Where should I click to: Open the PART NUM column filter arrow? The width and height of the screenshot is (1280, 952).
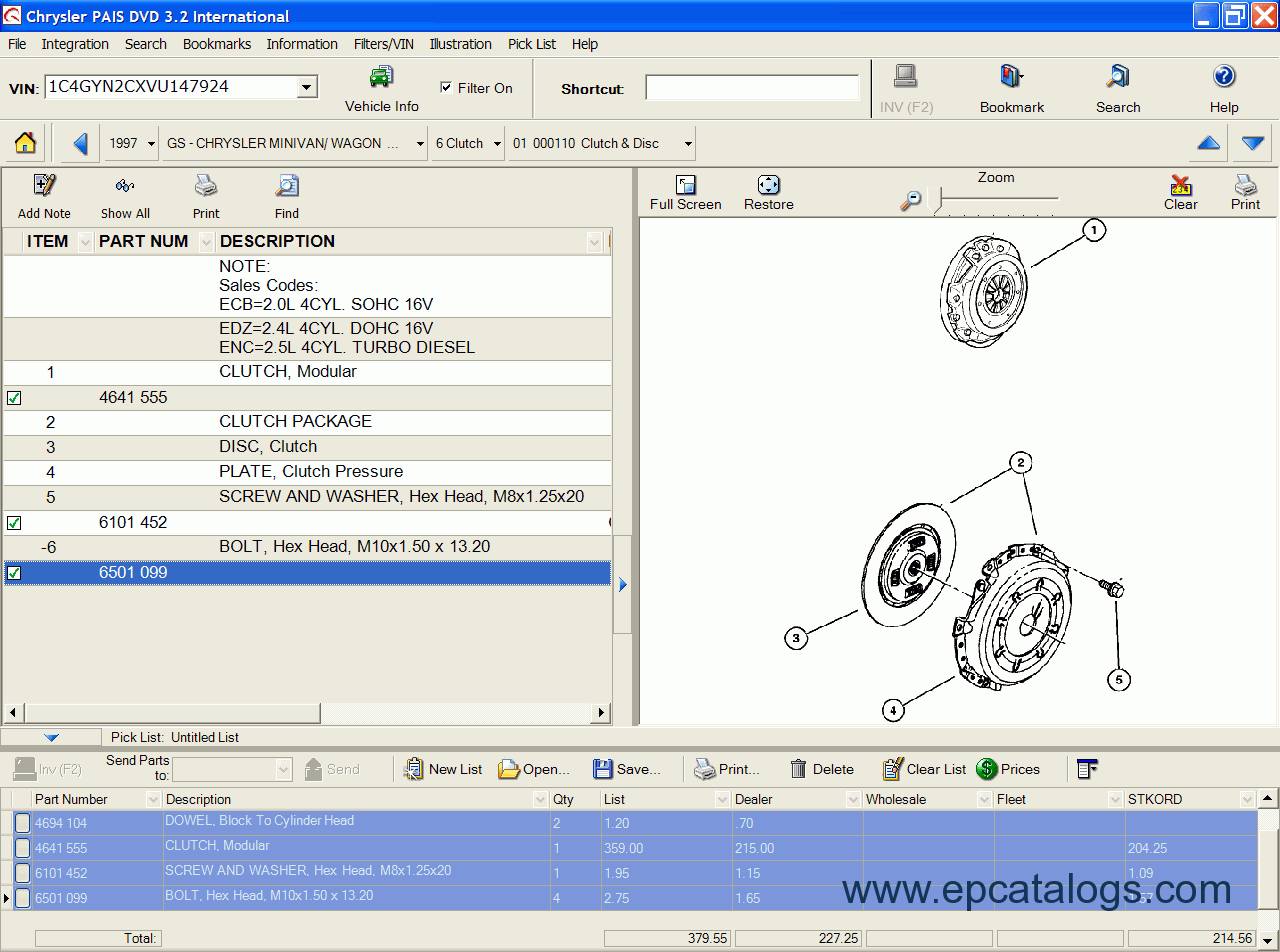point(207,242)
